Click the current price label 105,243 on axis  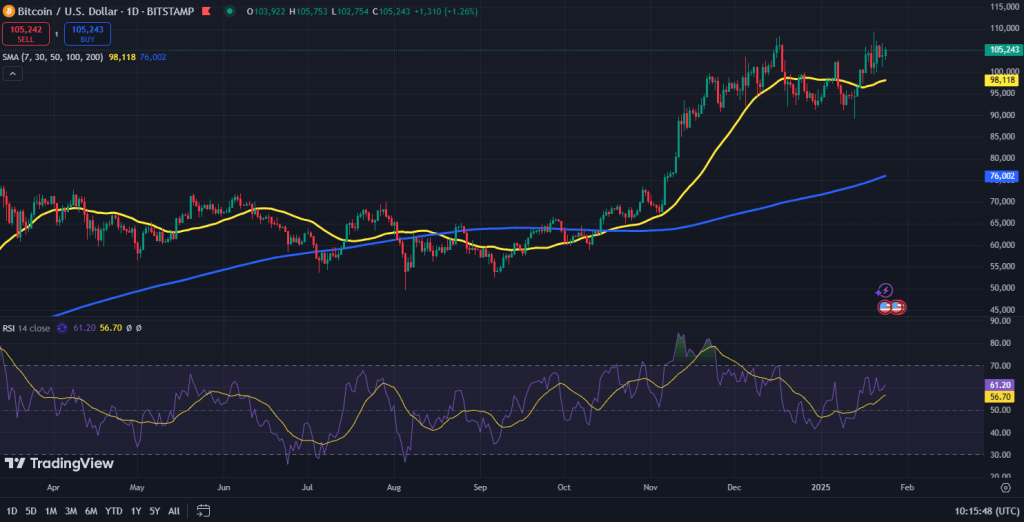(x=1004, y=50)
